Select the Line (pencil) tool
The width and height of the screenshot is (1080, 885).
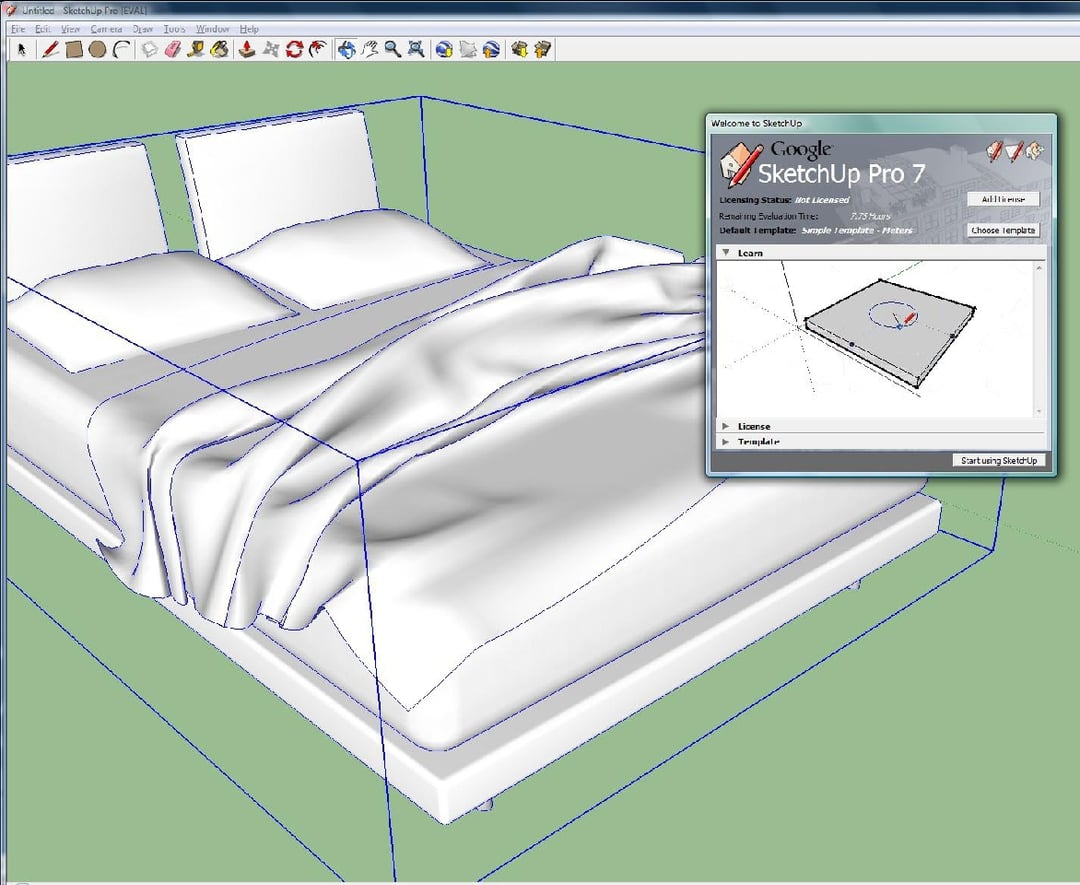pos(49,48)
